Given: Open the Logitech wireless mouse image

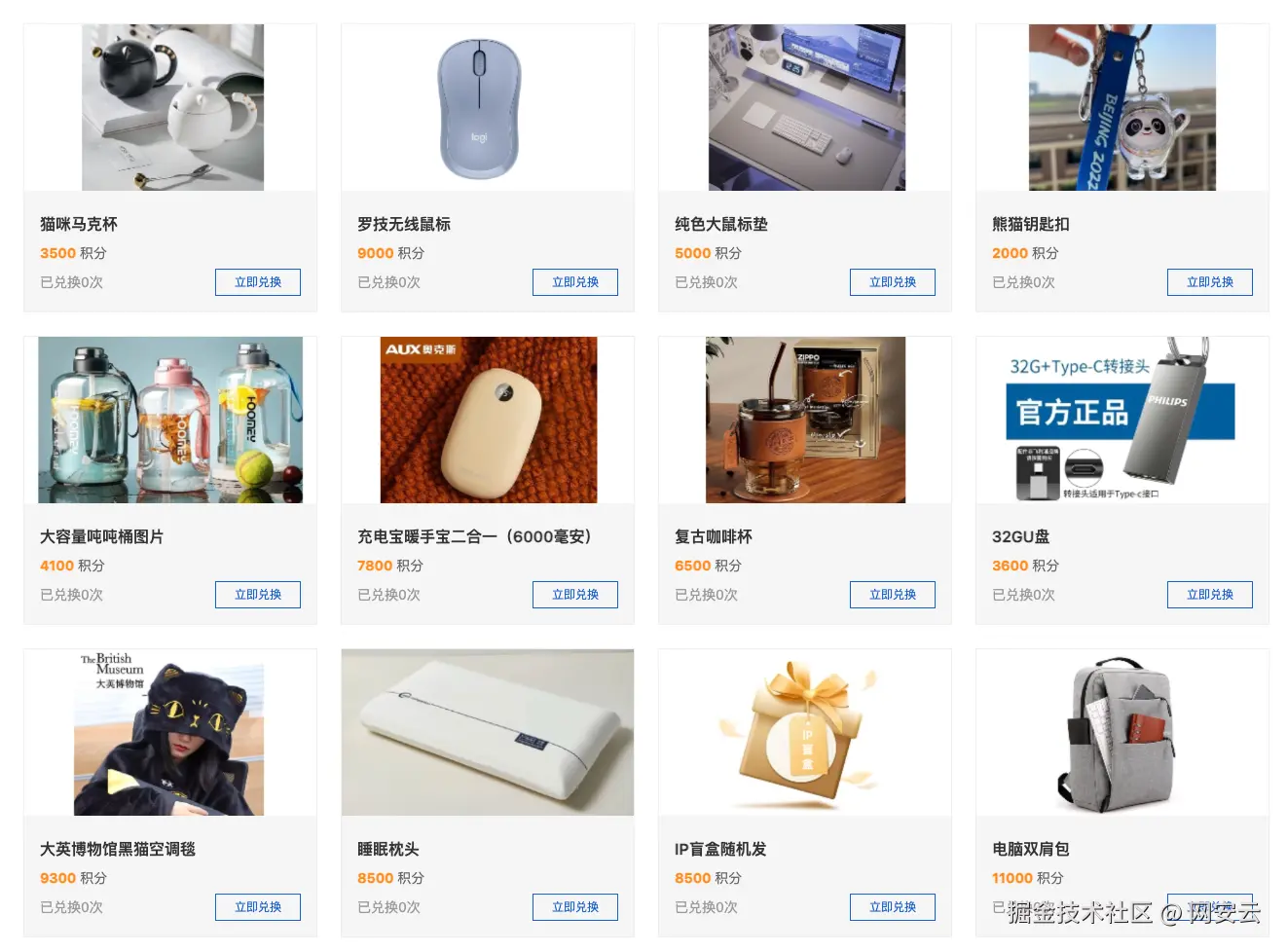Looking at the screenshot, I should pos(479,108).
